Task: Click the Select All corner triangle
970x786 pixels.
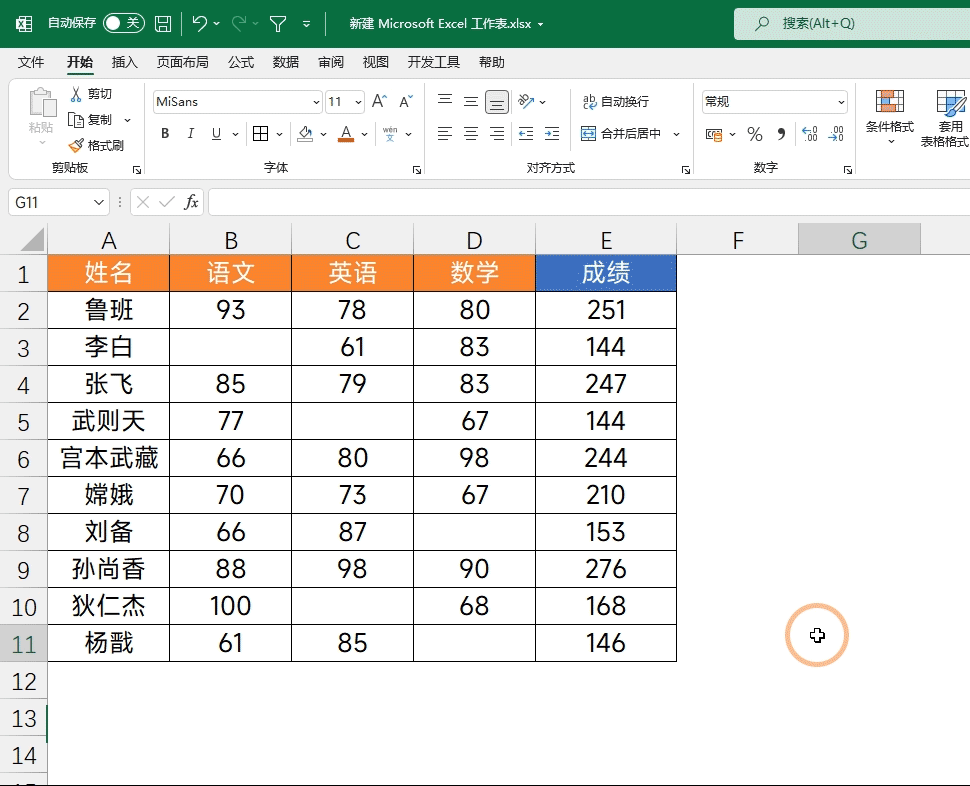Action: [32, 240]
